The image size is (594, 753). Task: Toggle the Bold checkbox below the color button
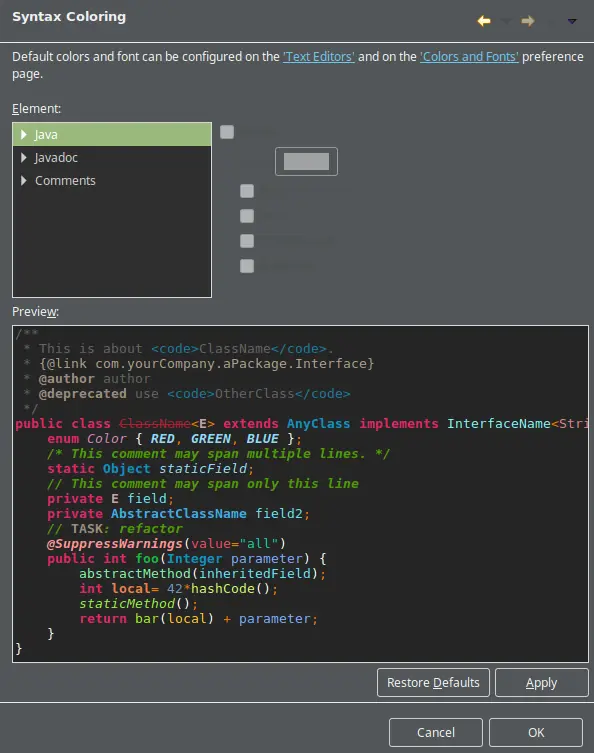pos(247,191)
